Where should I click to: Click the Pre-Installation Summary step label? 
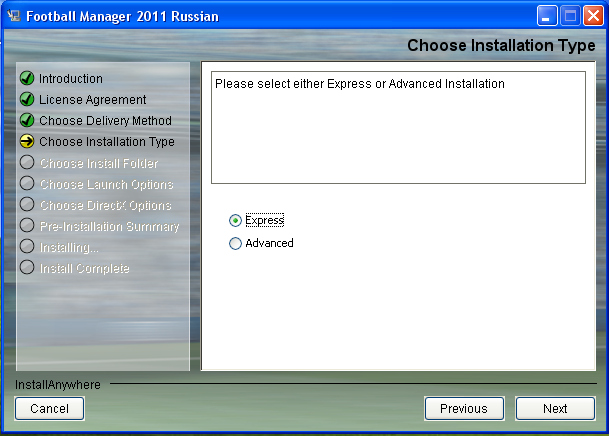[x=110, y=226]
